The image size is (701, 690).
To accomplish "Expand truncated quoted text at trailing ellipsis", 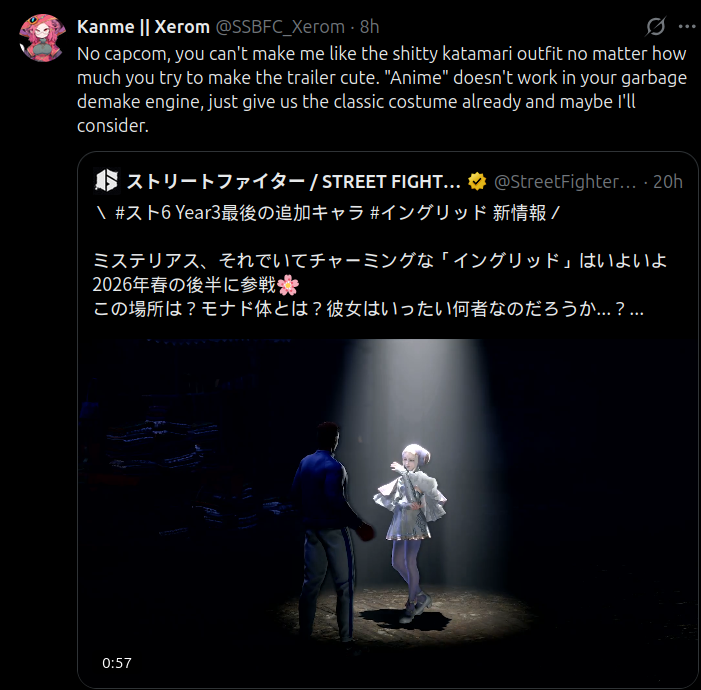I will coord(637,309).
